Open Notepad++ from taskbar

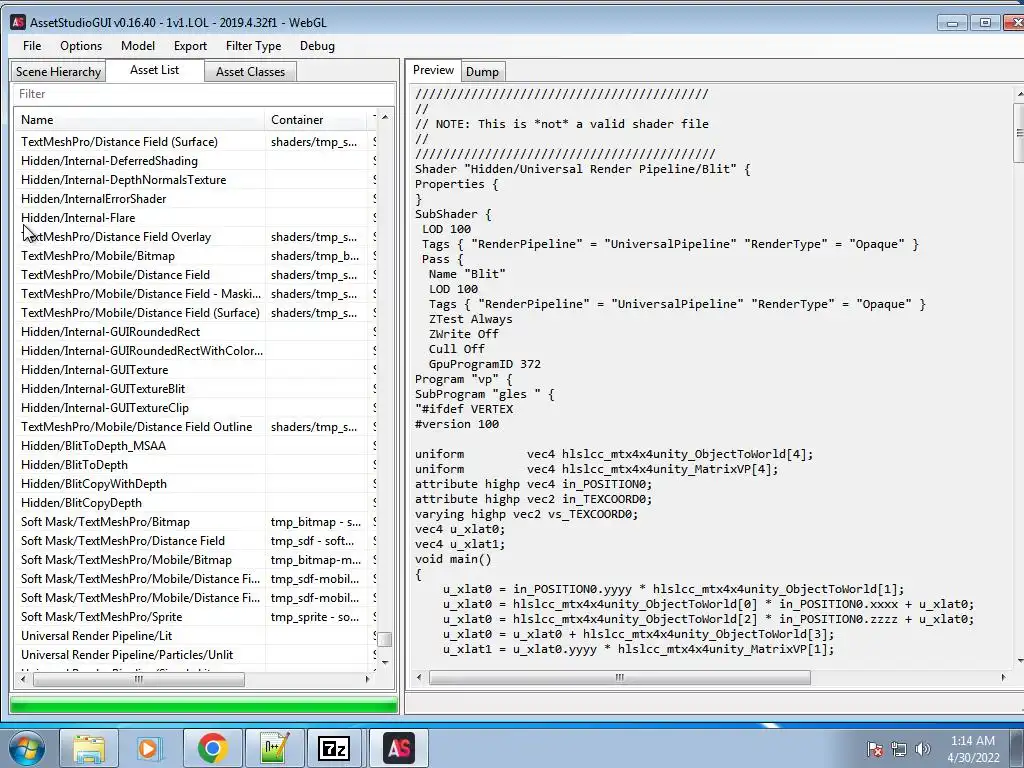(x=274, y=748)
